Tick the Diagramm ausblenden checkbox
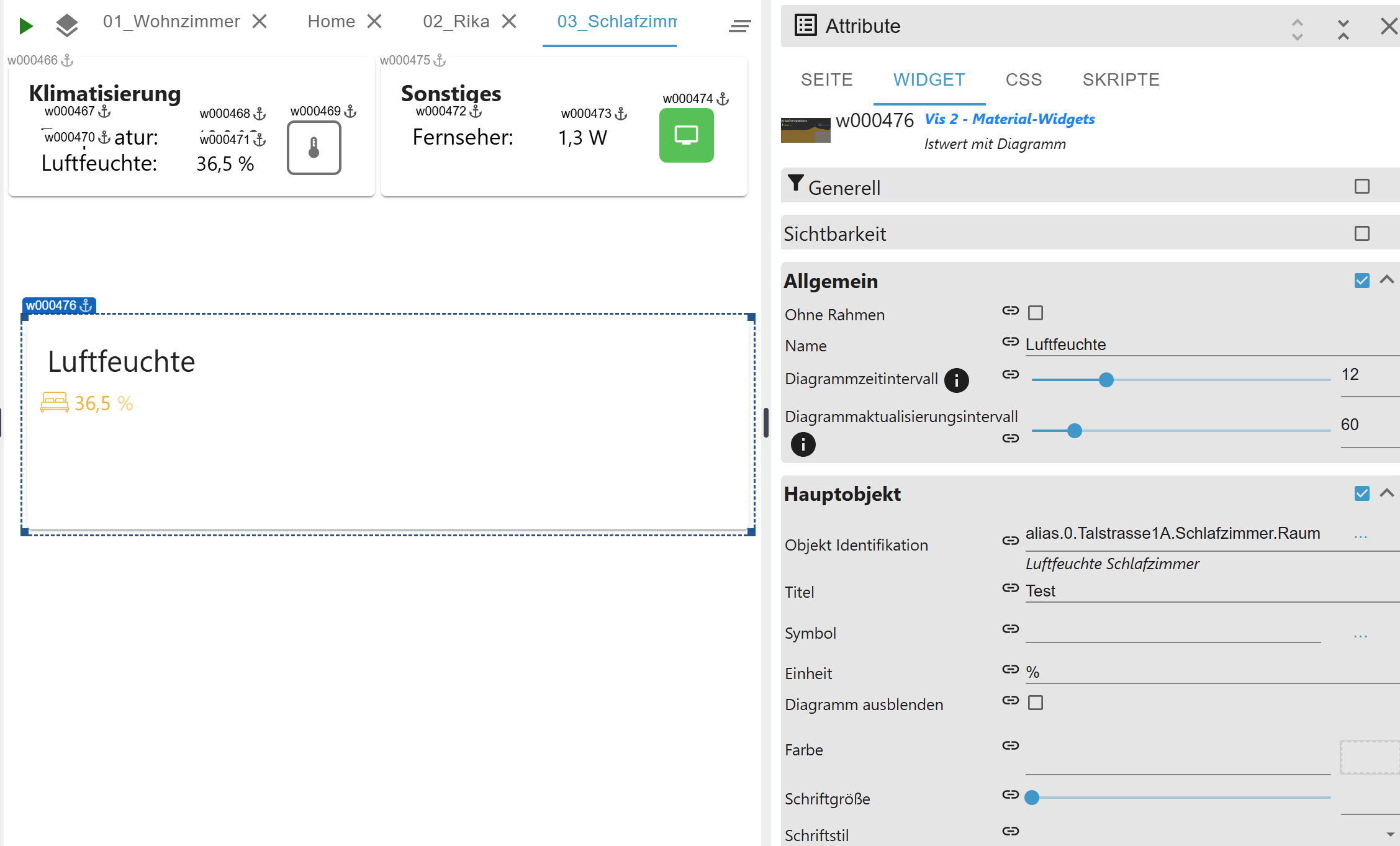The image size is (1400, 846). (x=1035, y=703)
